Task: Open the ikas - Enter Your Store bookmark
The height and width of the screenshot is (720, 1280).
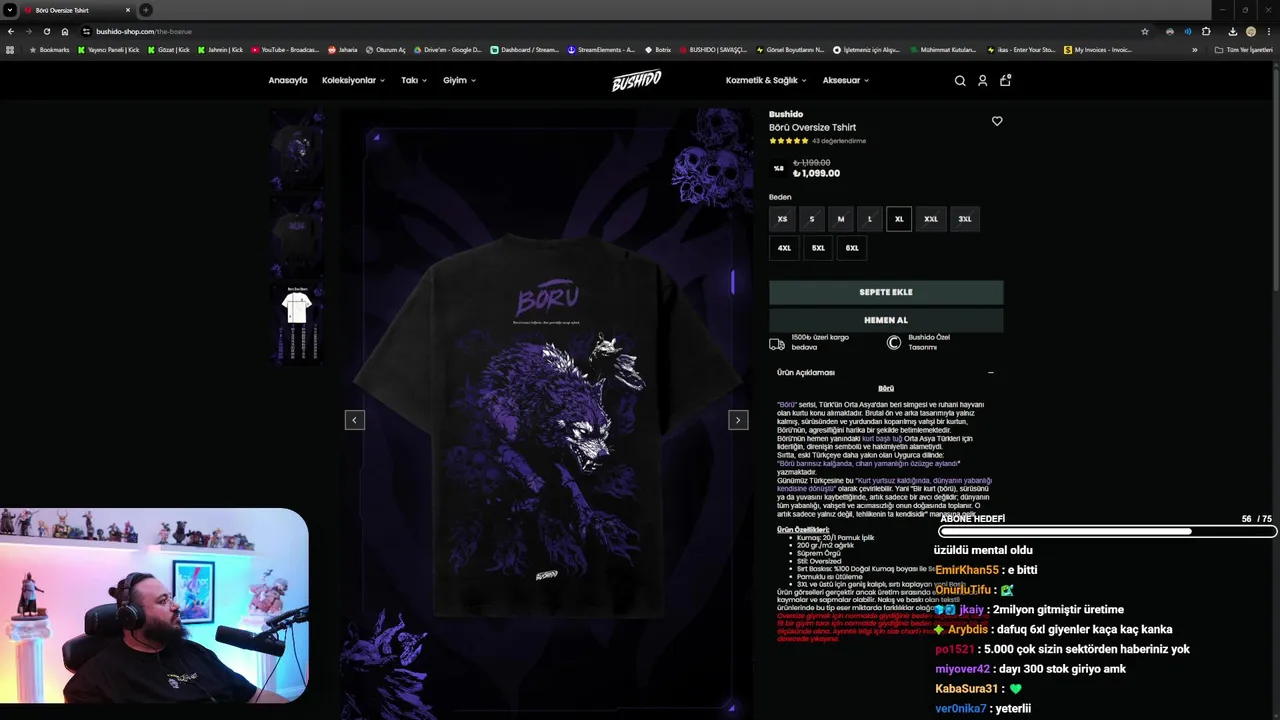Action: (1020, 50)
